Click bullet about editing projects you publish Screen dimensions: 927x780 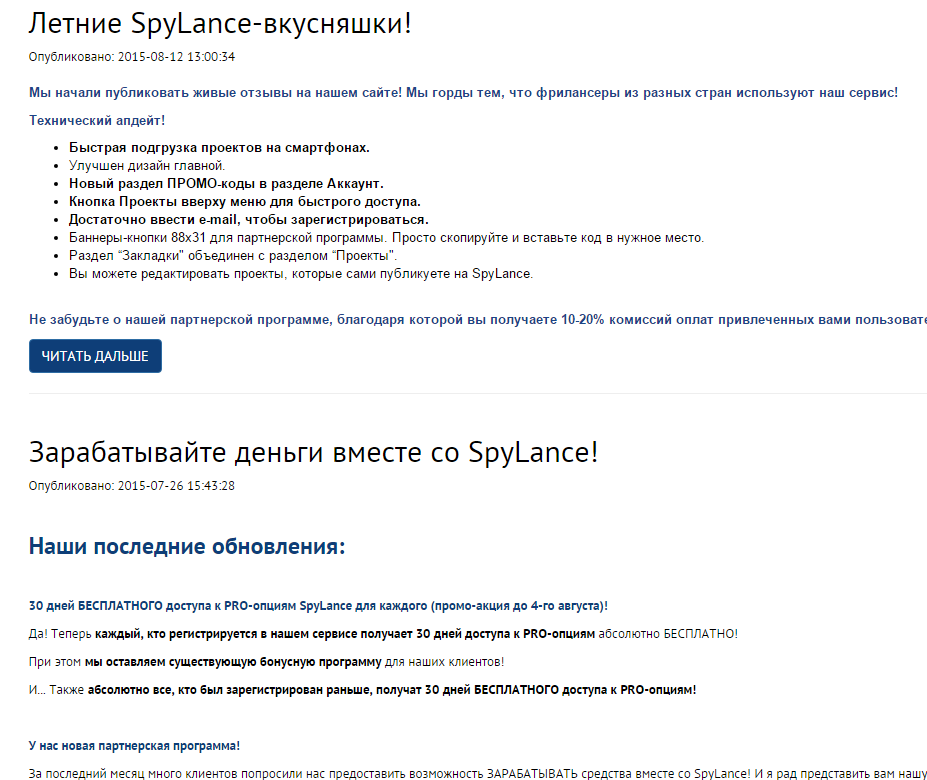(301, 273)
